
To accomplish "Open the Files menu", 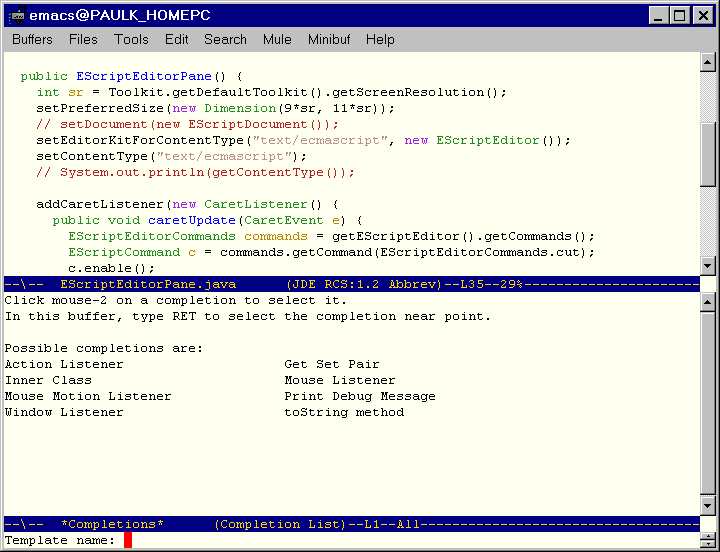I will tap(83, 39).
